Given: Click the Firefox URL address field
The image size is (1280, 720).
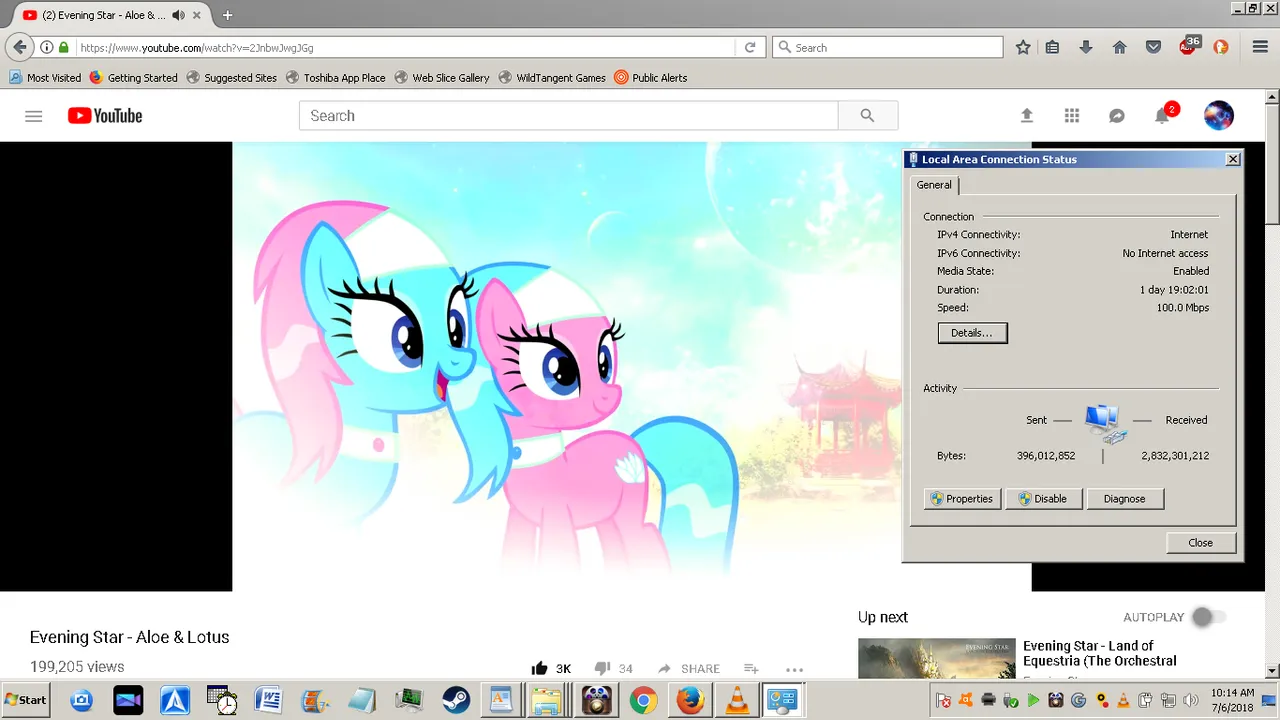Looking at the screenshot, I should 405,47.
